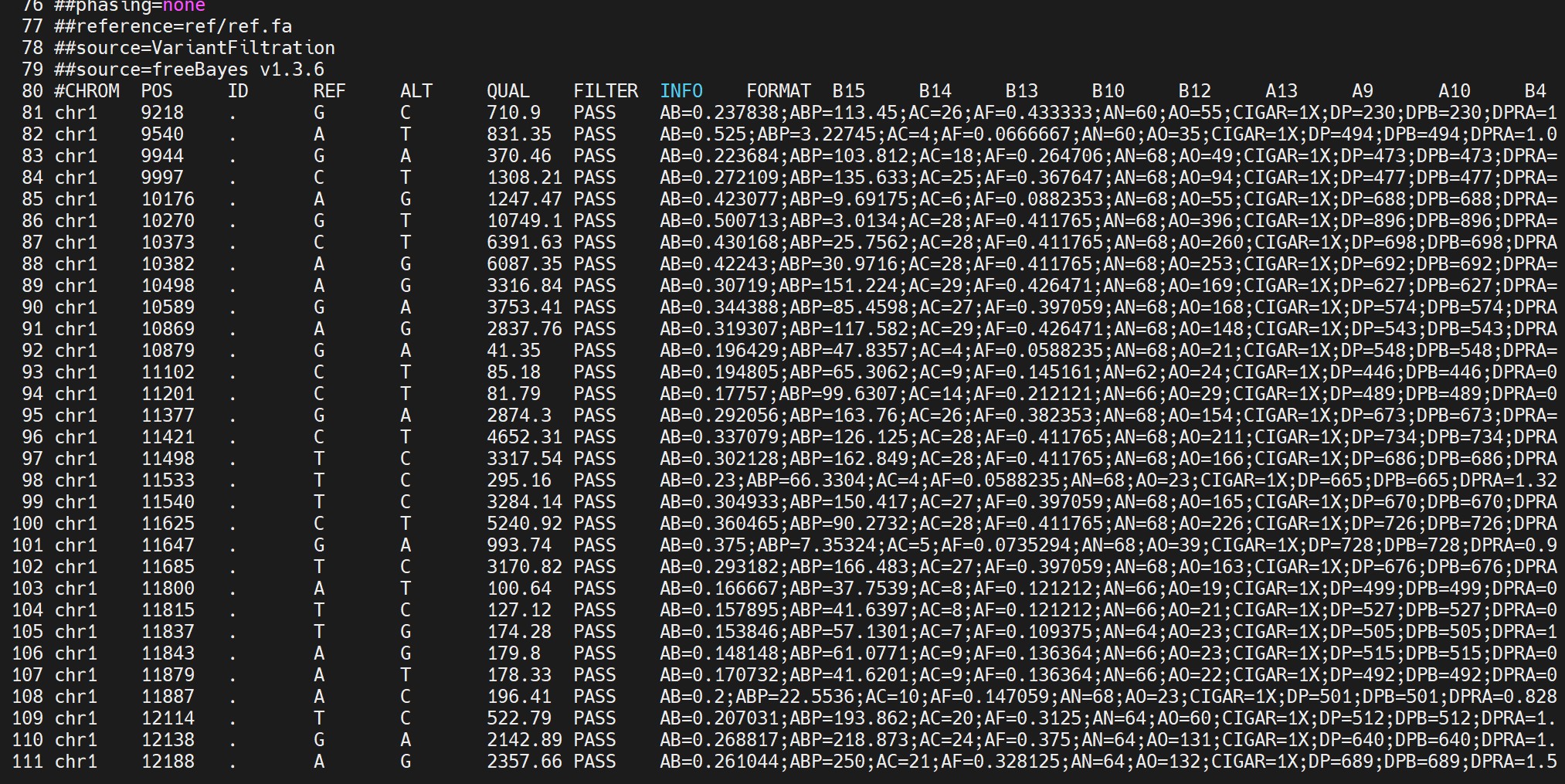1565x784 pixels.
Task: Click sample column A13
Action: point(1282,91)
